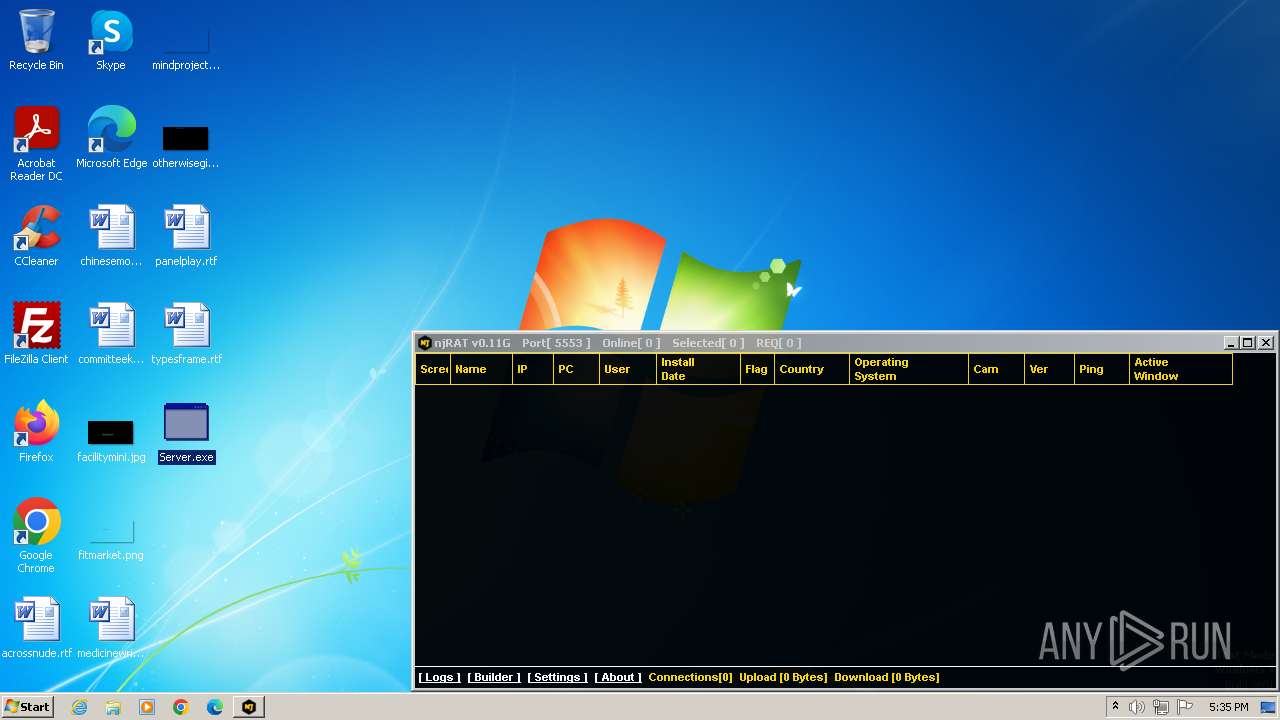The height and width of the screenshot is (720, 1280).
Task: Sort by the Flag column header
Action: (x=757, y=369)
